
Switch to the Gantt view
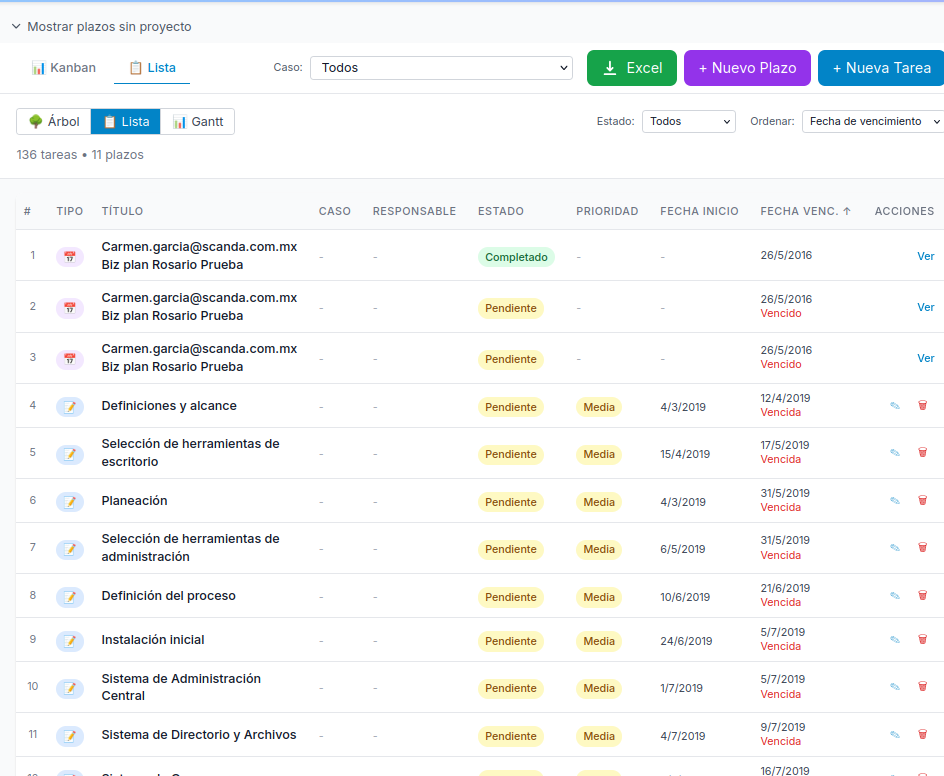197,122
